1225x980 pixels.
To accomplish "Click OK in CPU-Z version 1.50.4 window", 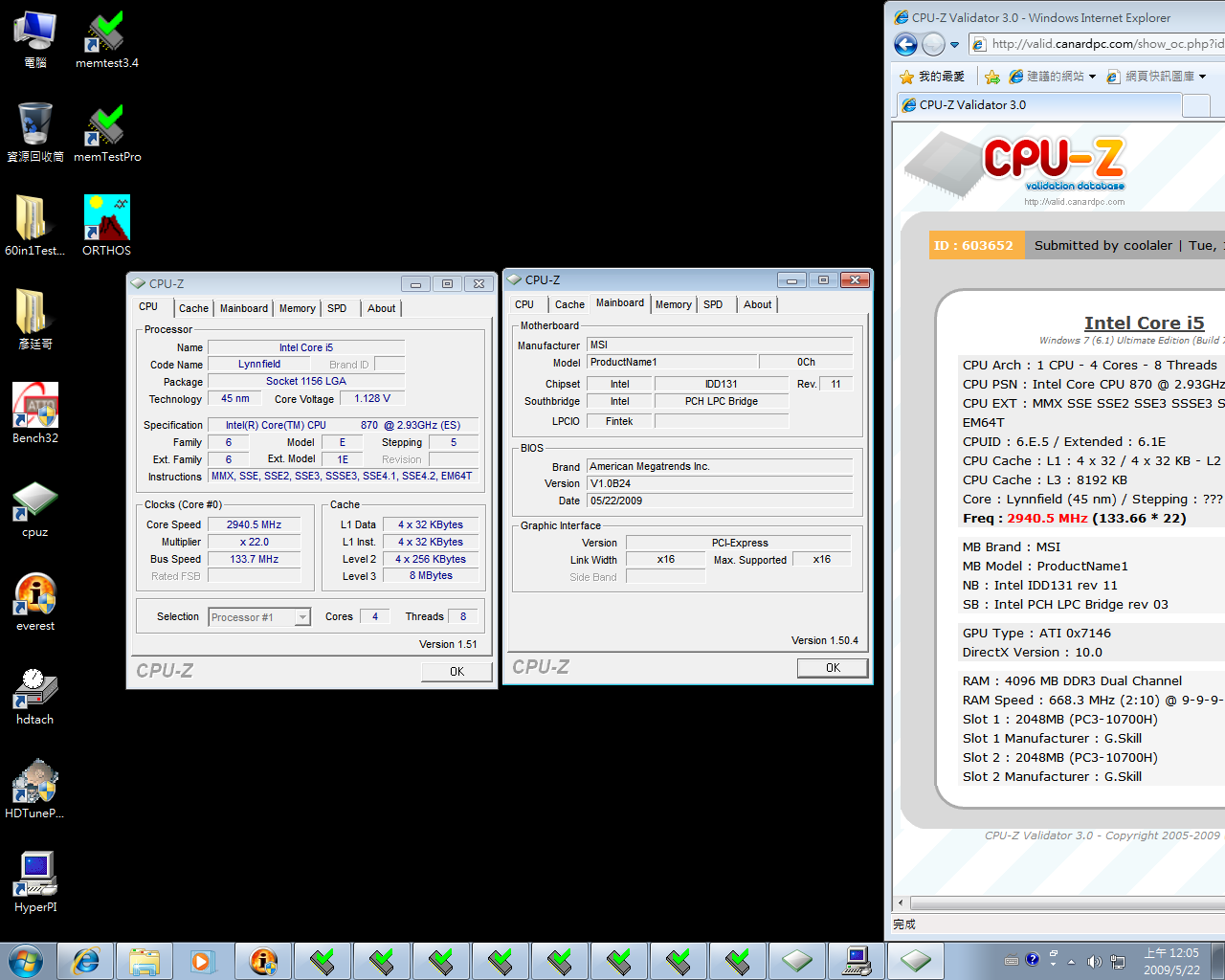I will pos(833,668).
